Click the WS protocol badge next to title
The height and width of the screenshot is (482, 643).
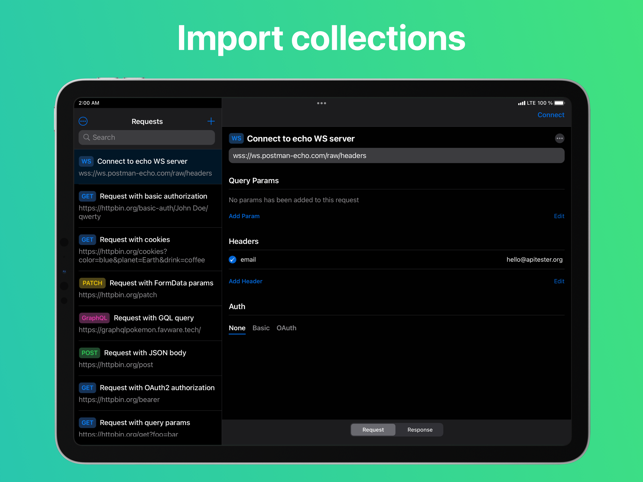pyautogui.click(x=236, y=138)
